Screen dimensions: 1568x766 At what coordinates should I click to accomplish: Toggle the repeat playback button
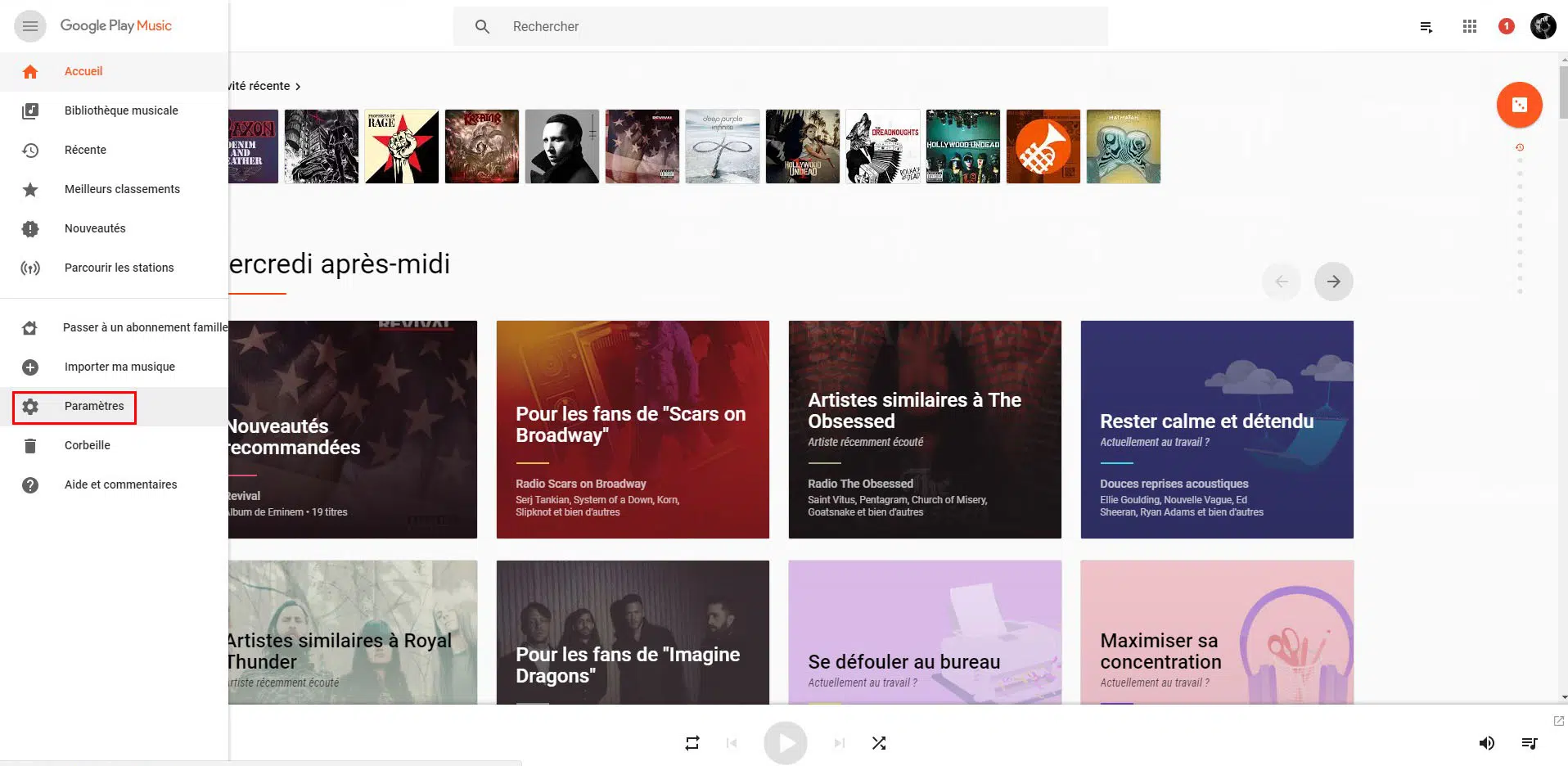click(692, 743)
